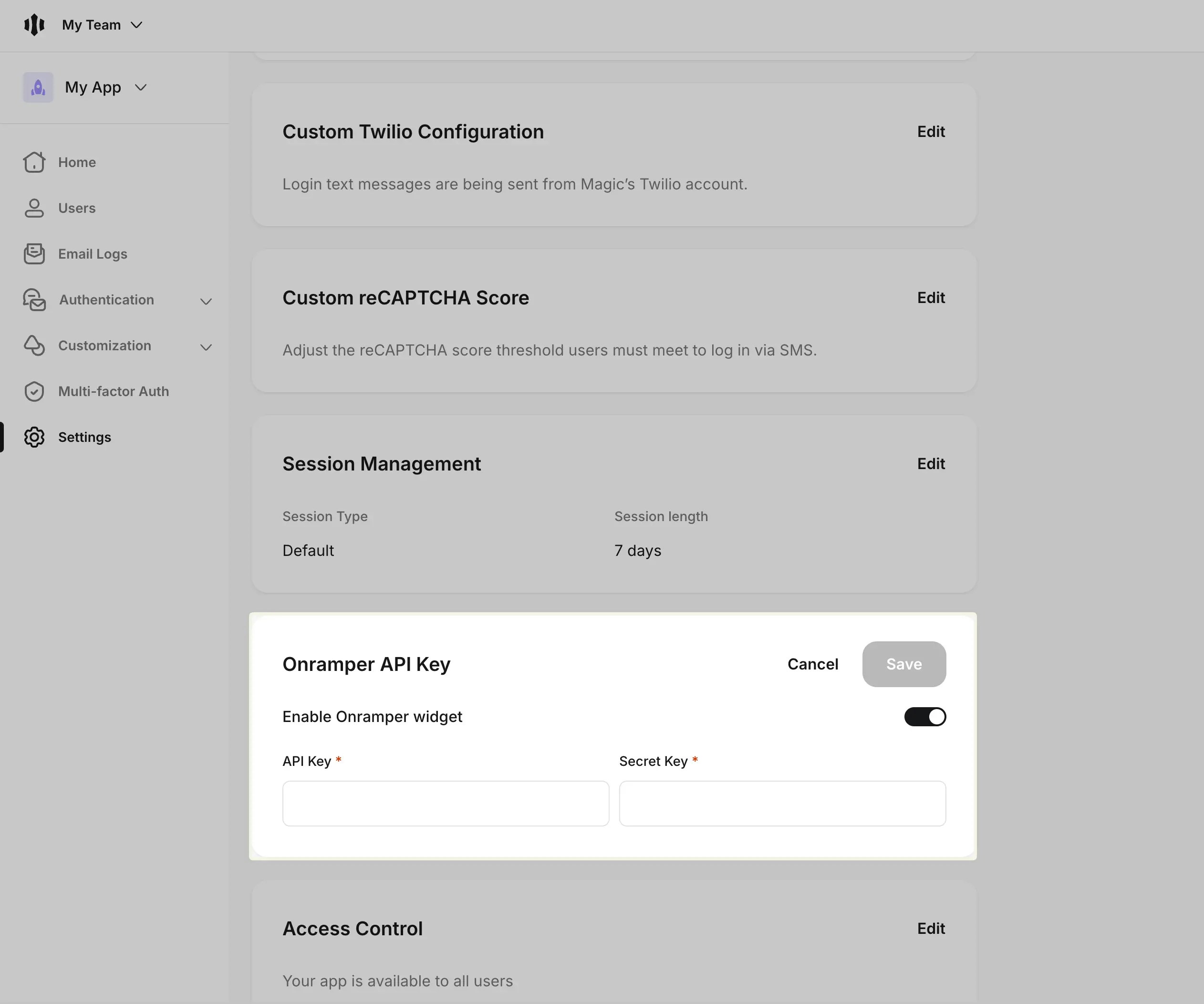Viewport: 1204px width, 1004px height.
Task: Click the Settings gear icon in the sidebar
Action: (x=34, y=437)
